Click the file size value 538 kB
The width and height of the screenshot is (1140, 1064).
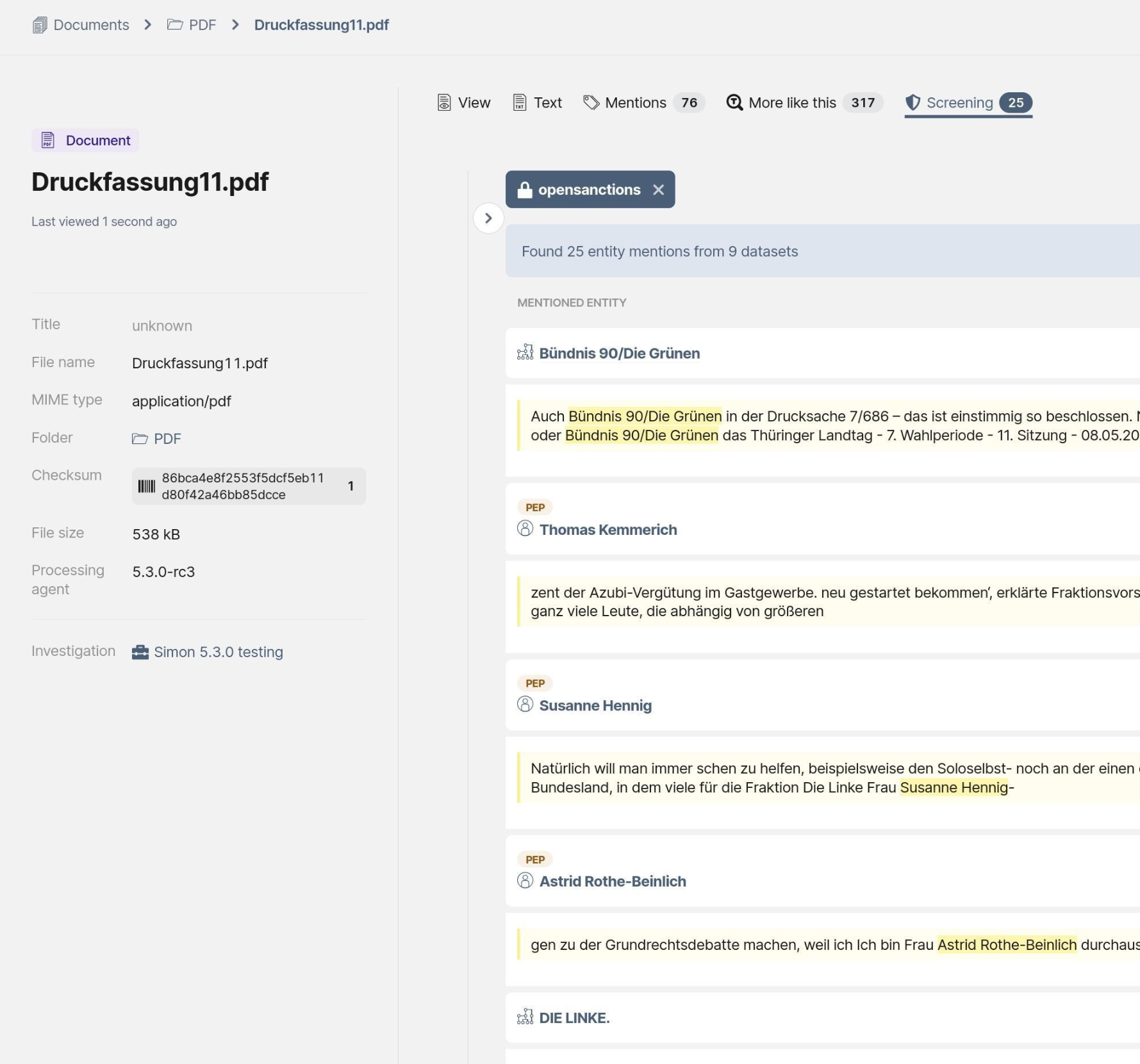156,534
